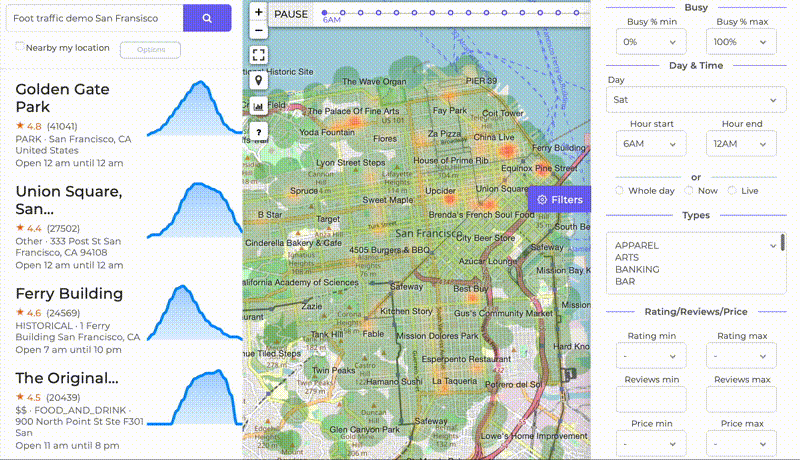Click the blue search magnifier button

pyautogui.click(x=207, y=18)
